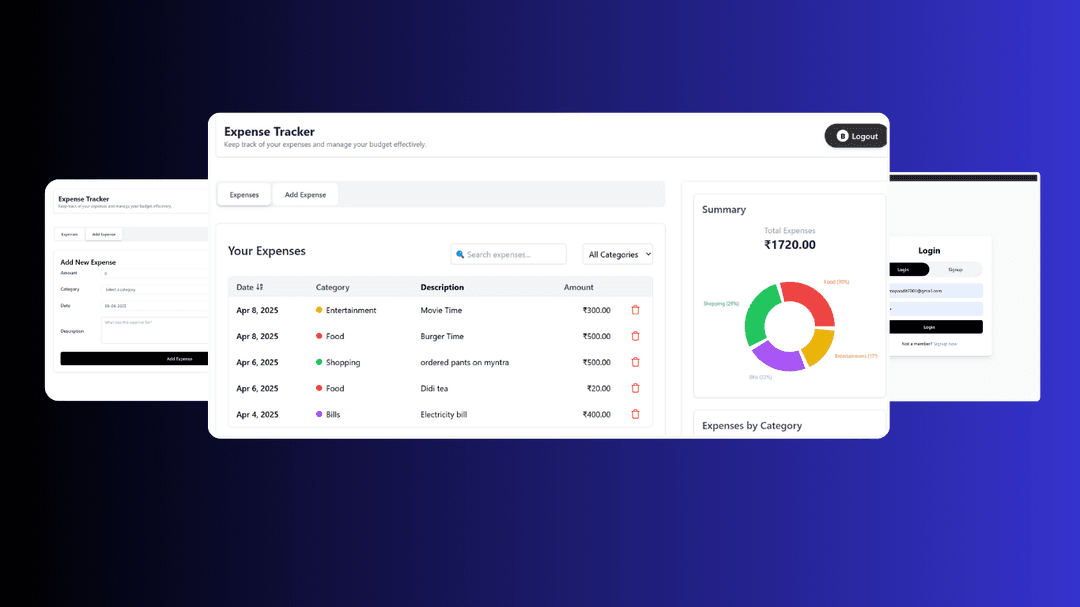Remove the Electricity bill expense

[636, 414]
